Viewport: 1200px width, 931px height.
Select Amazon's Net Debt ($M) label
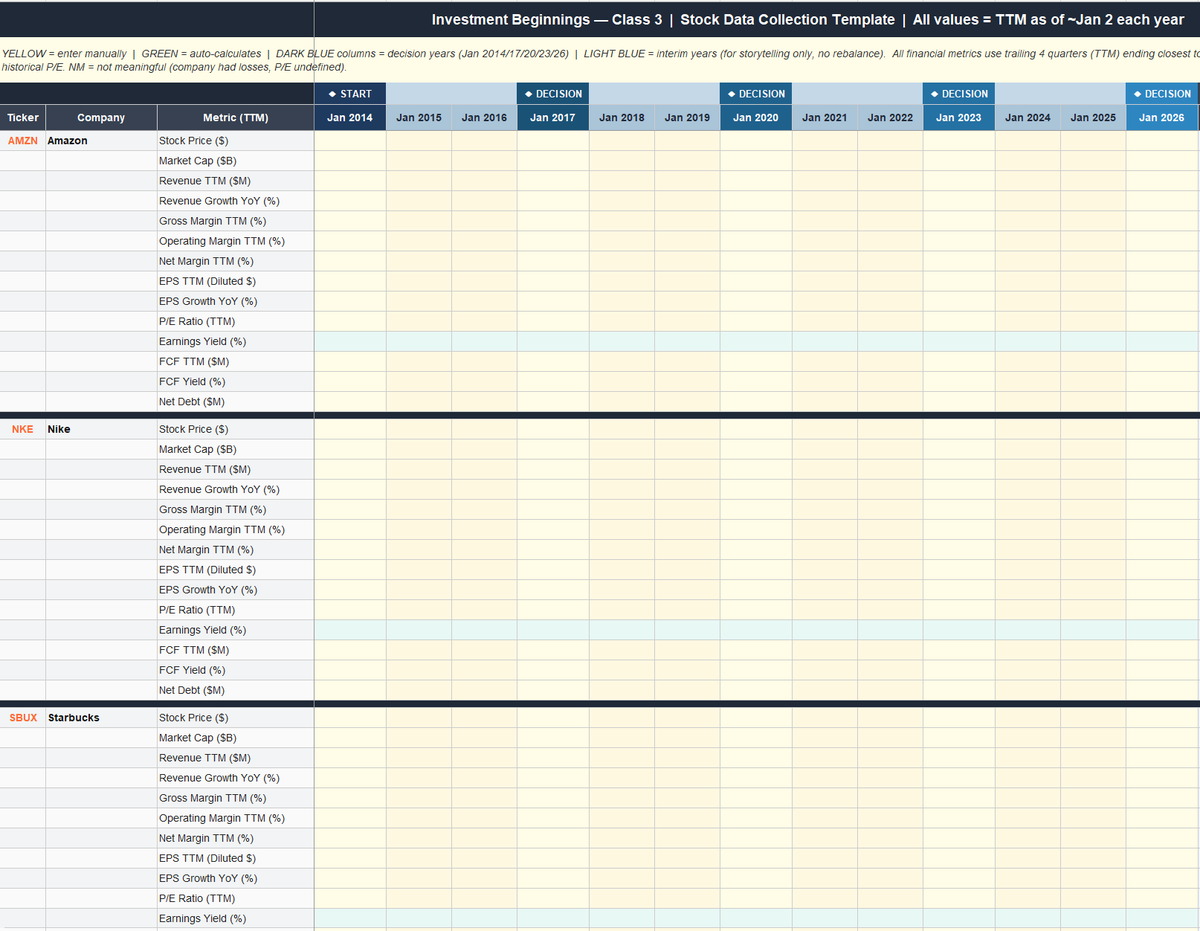pyautogui.click(x=235, y=401)
